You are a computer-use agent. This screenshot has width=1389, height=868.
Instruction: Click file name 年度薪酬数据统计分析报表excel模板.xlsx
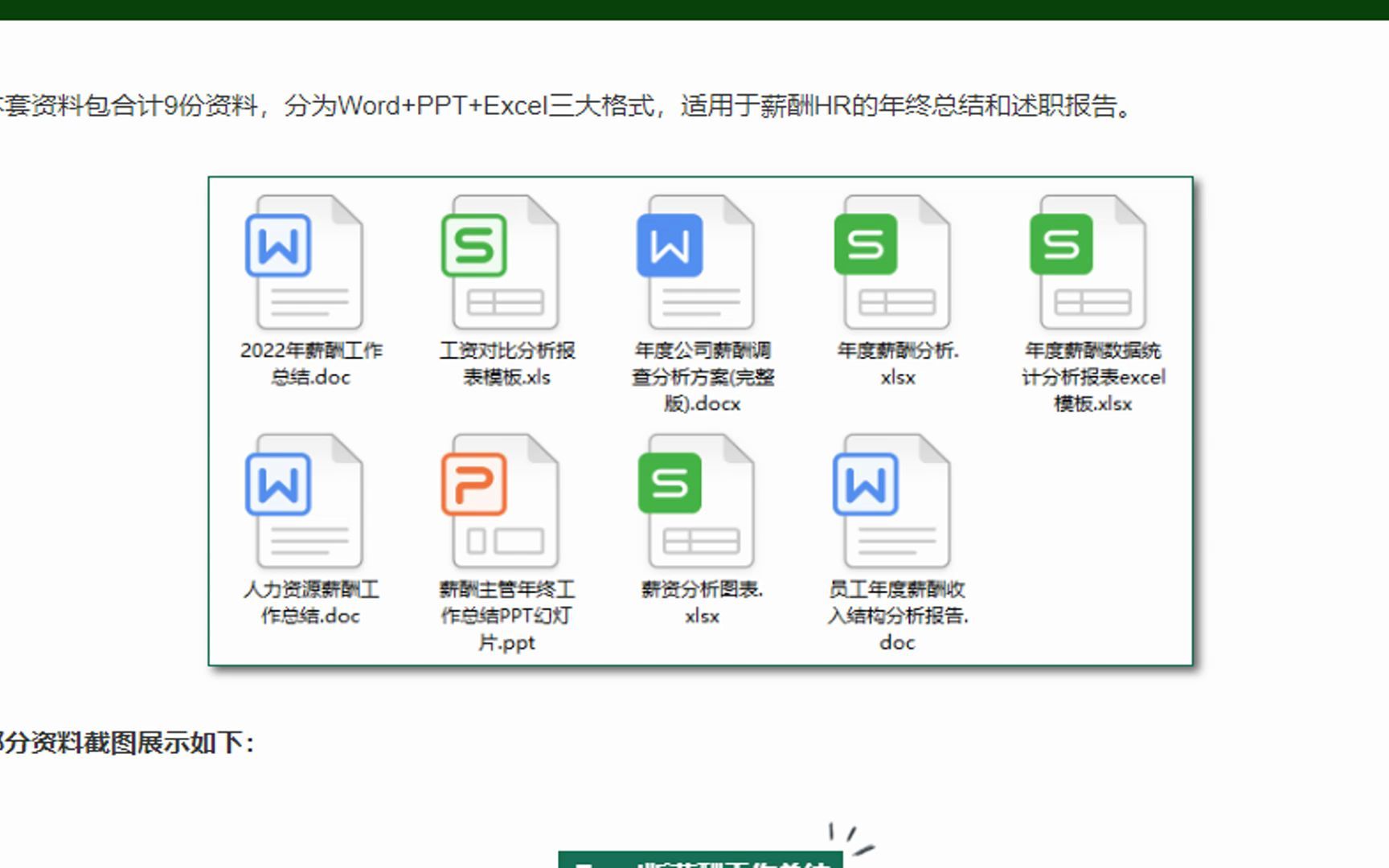click(1093, 377)
